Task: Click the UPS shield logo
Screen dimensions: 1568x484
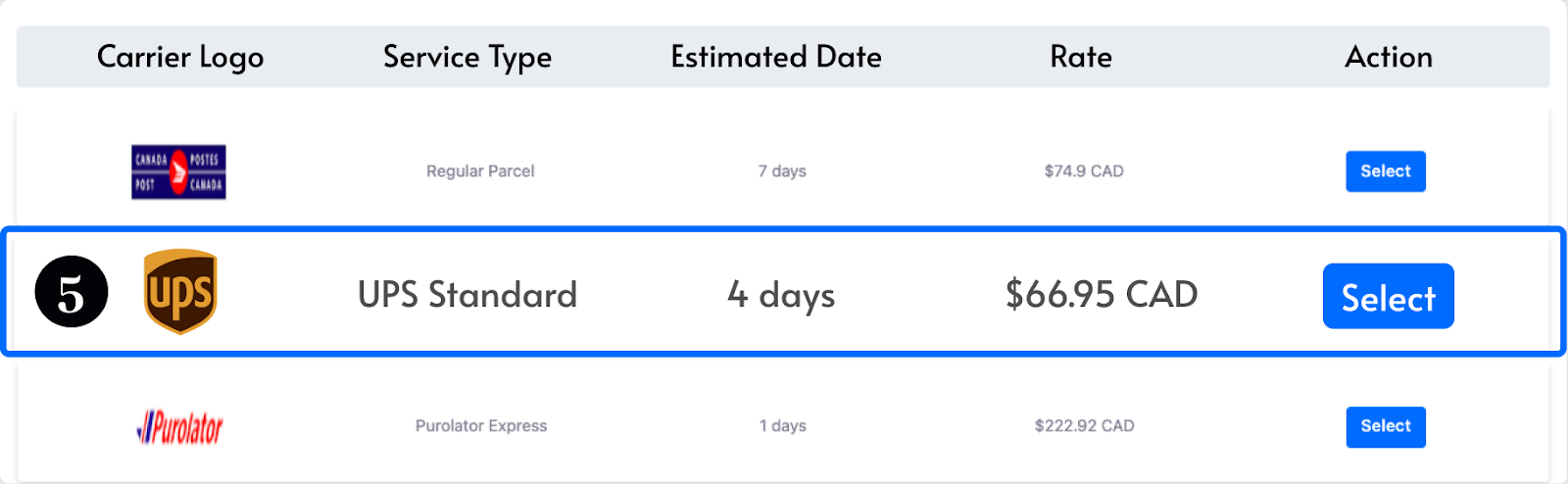Action: tap(180, 292)
